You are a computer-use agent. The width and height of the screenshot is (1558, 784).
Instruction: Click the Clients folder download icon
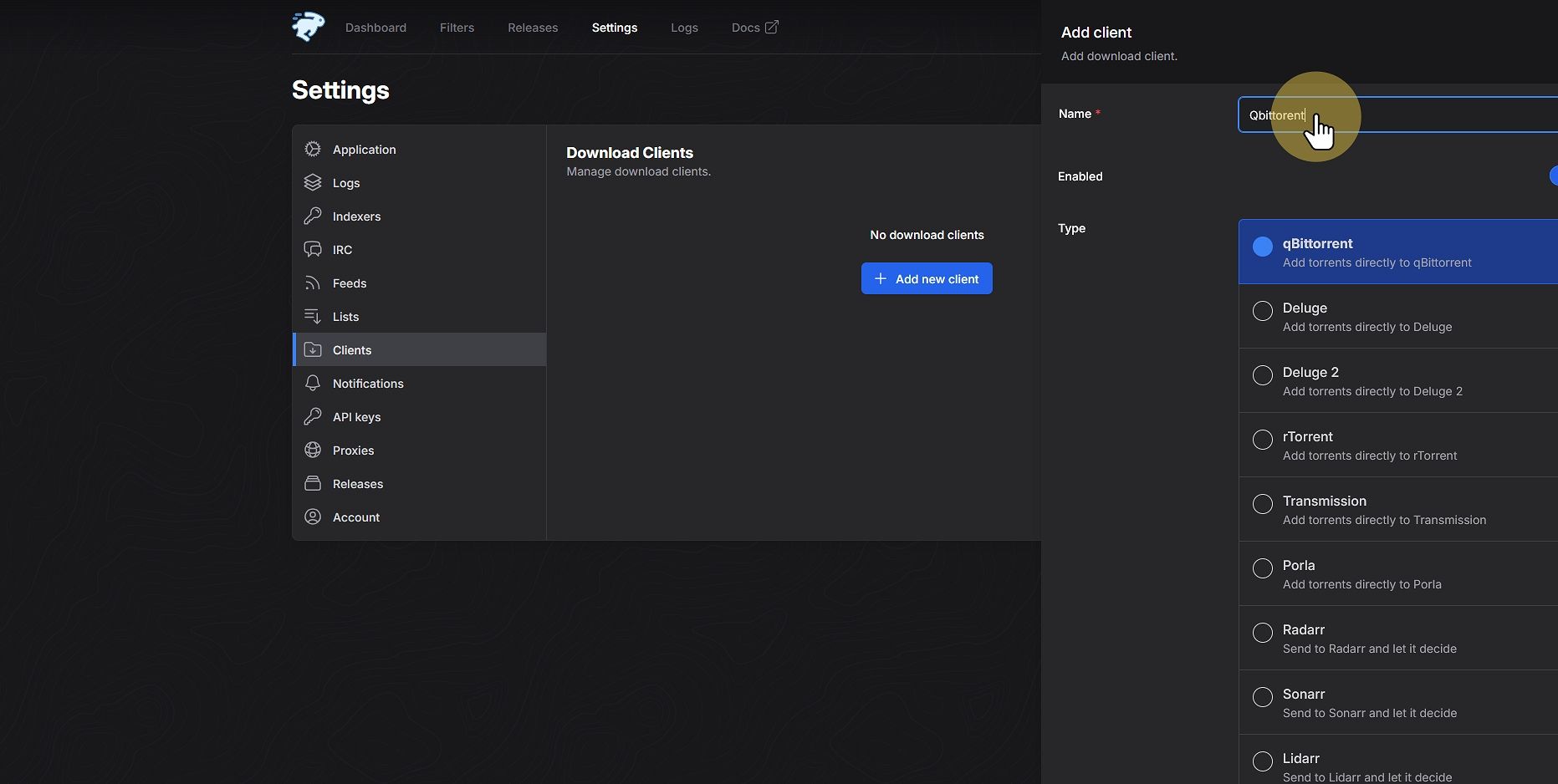click(313, 349)
